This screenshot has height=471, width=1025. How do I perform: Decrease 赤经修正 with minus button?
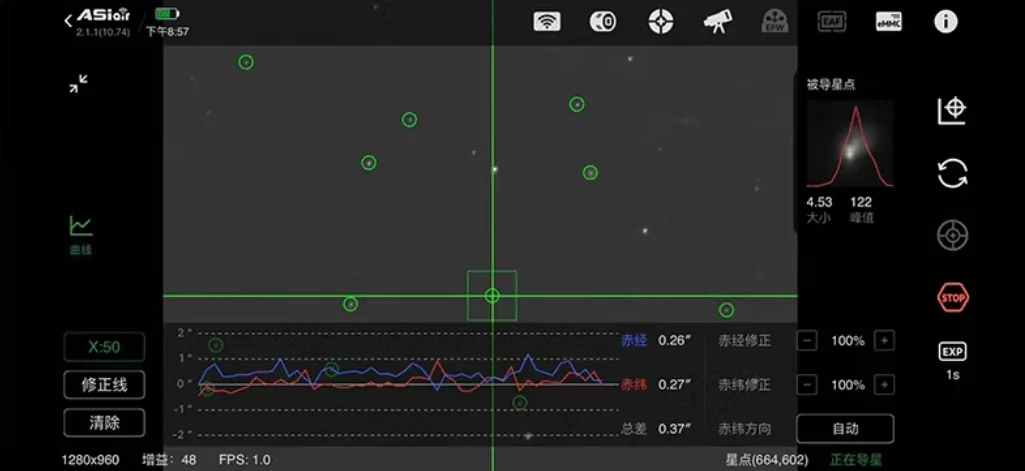[807, 340]
